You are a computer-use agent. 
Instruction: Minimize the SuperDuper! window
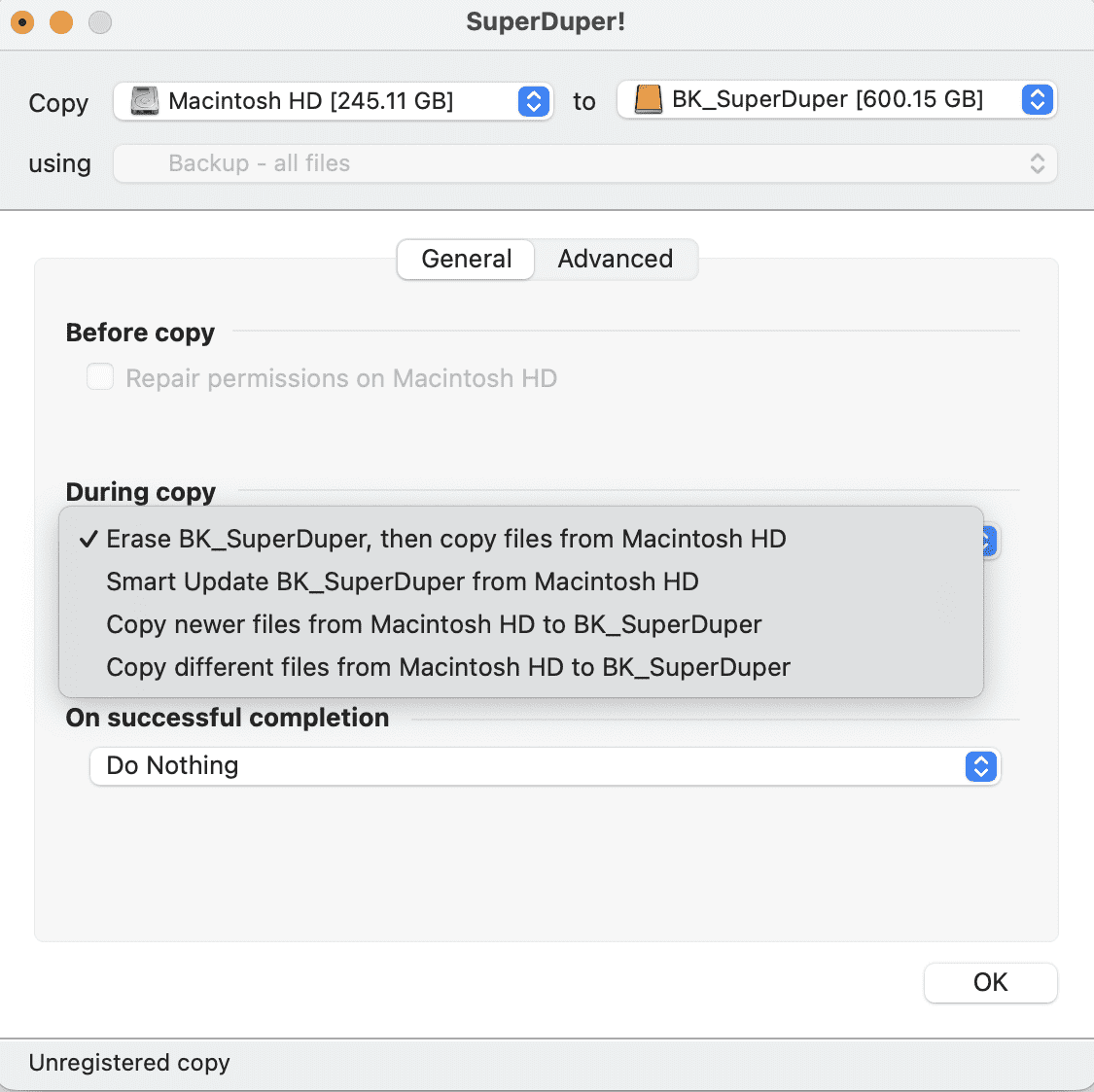[61, 22]
